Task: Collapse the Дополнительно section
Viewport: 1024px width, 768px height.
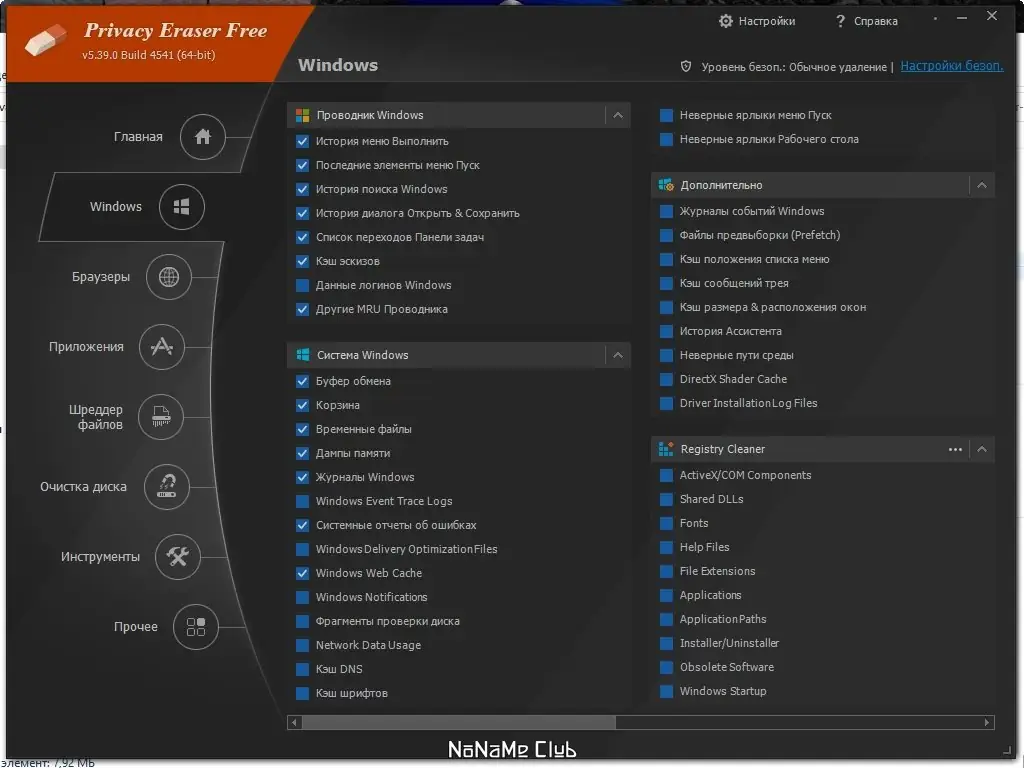Action: [x=982, y=185]
